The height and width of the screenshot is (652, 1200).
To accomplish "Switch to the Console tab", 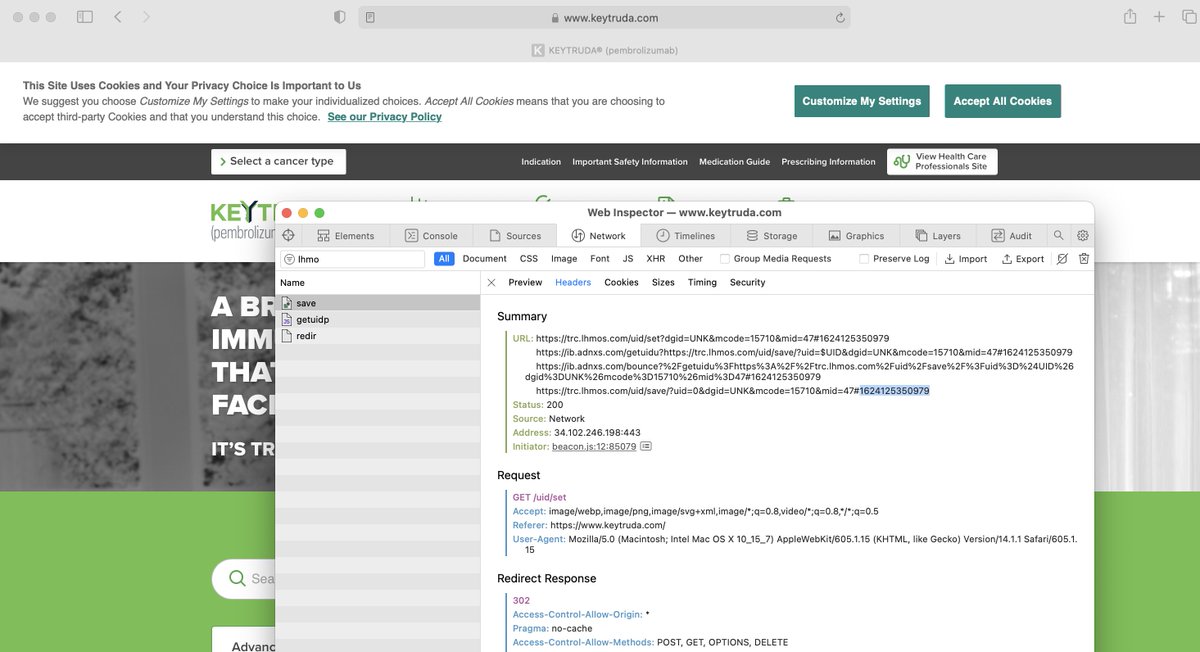I will [x=431, y=236].
